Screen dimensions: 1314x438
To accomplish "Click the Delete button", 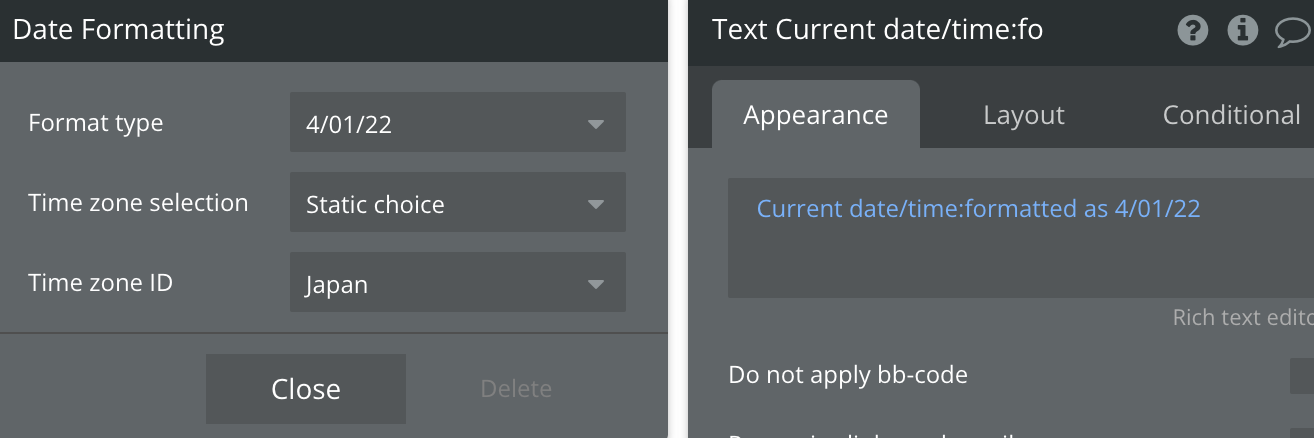I will 516,389.
